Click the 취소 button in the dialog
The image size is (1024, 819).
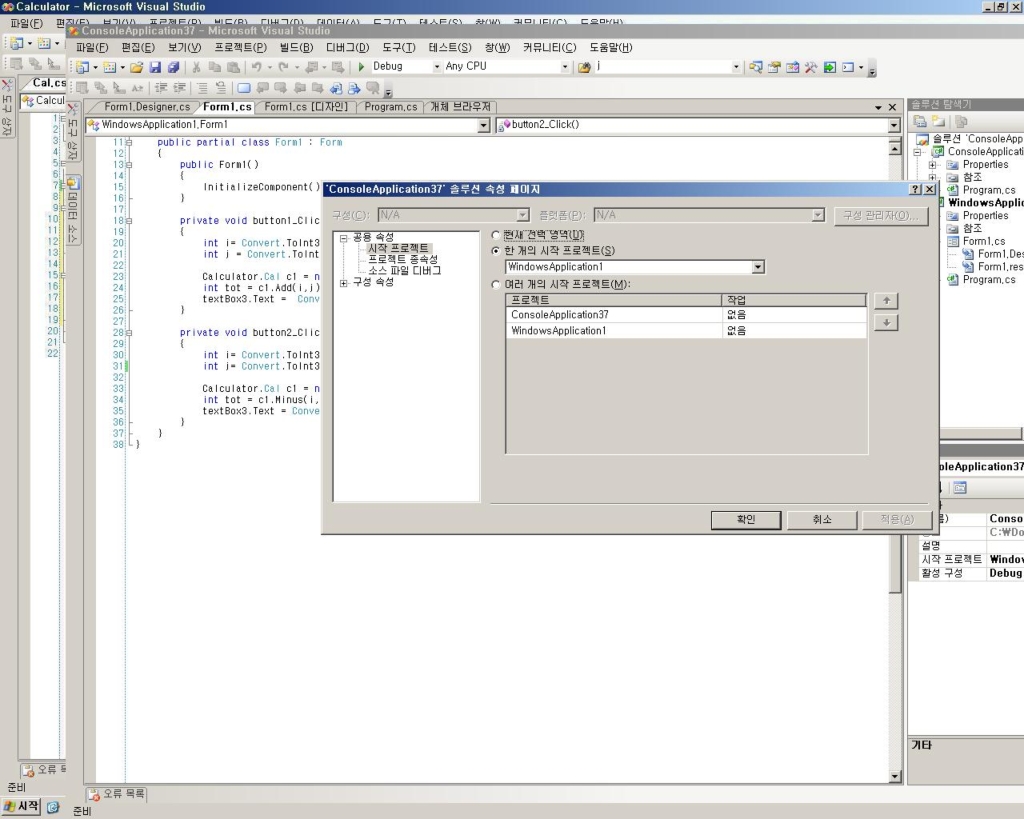[x=822, y=519]
